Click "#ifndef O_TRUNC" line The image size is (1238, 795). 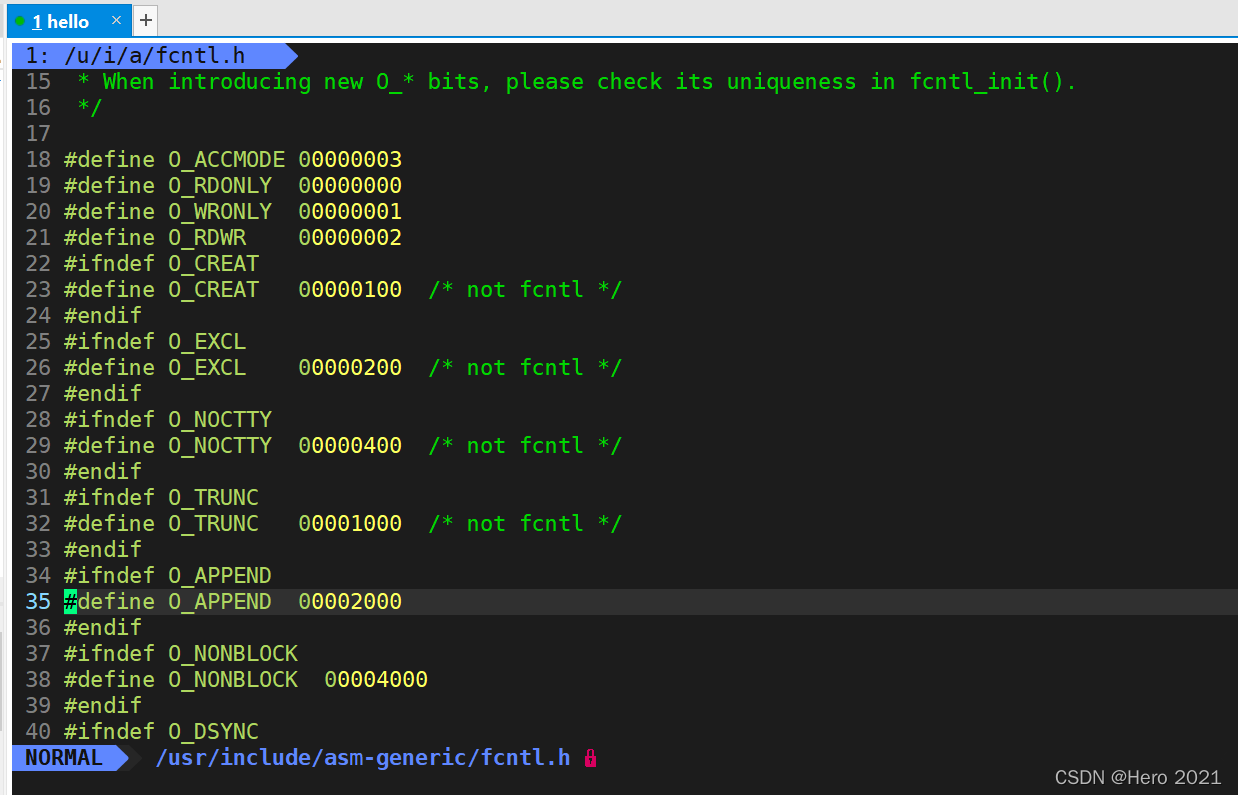click(x=161, y=497)
